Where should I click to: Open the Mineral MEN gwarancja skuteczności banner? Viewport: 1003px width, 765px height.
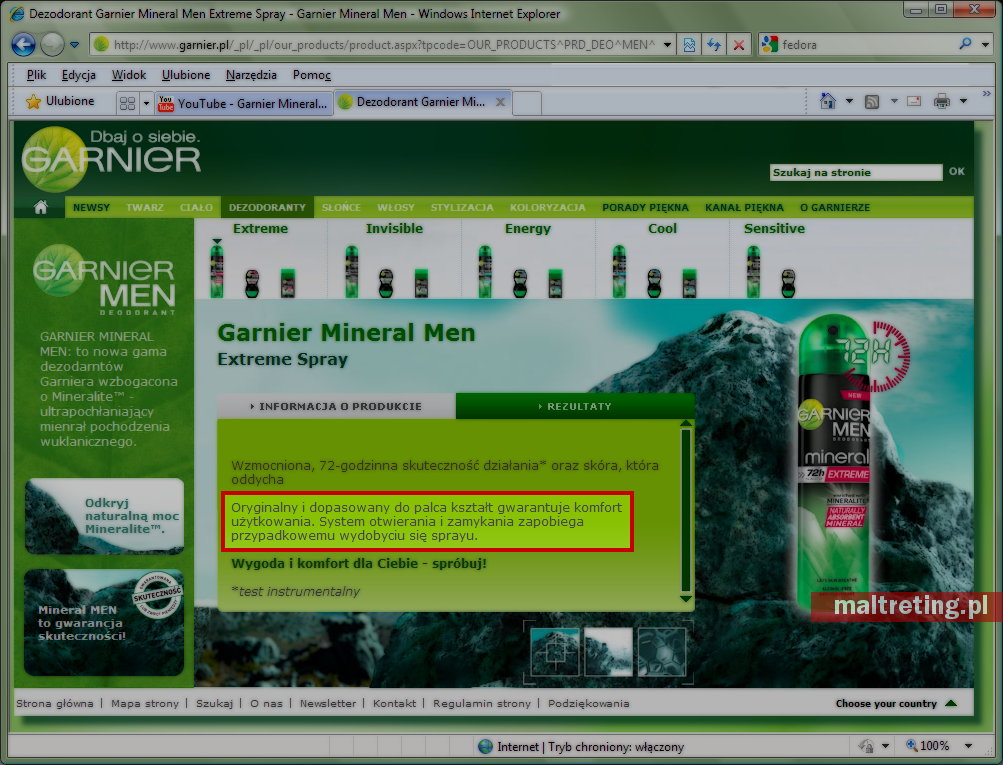click(104, 622)
